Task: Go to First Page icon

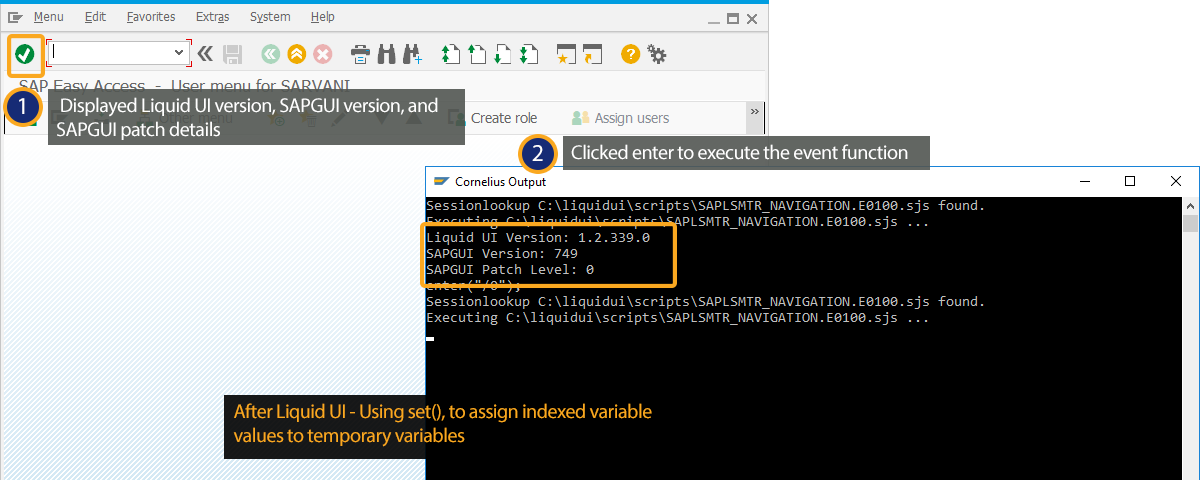Action: [450, 54]
